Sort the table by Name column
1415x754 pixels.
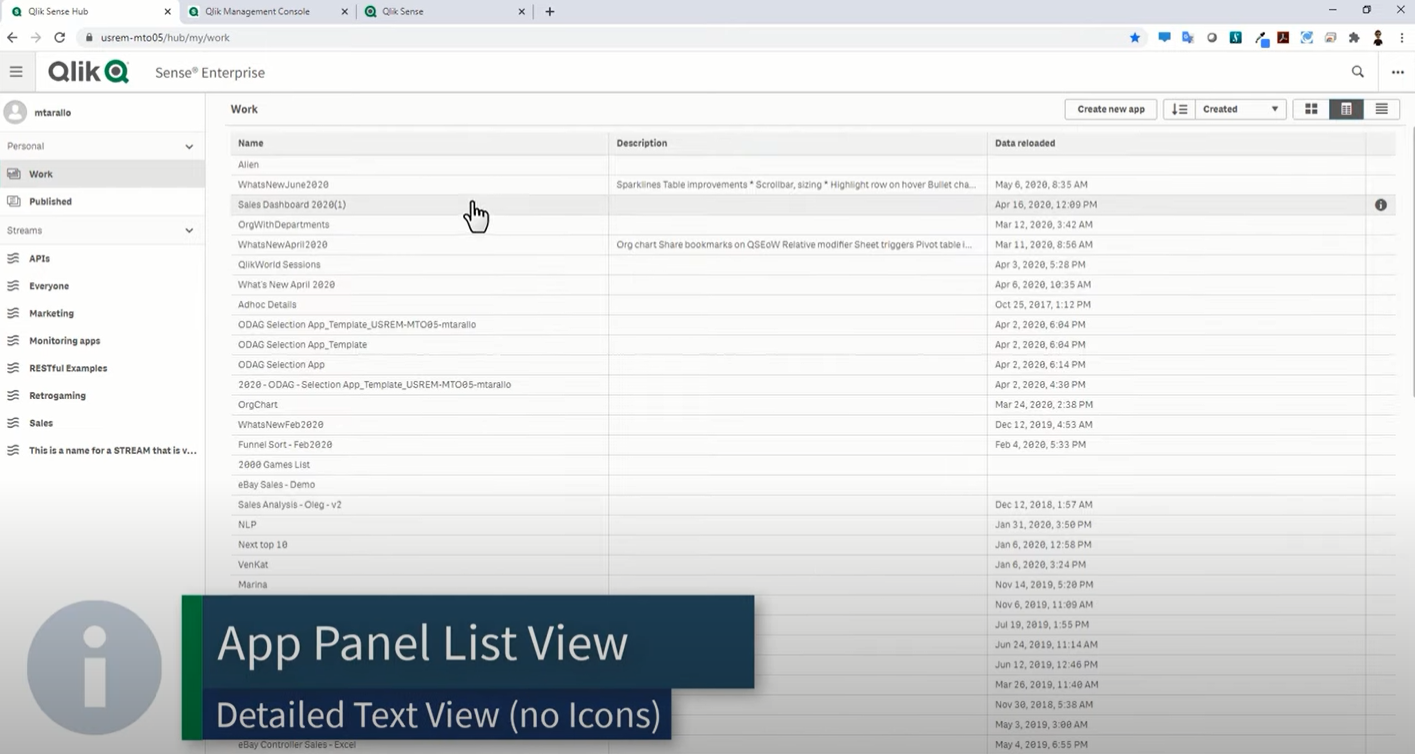tap(419, 143)
